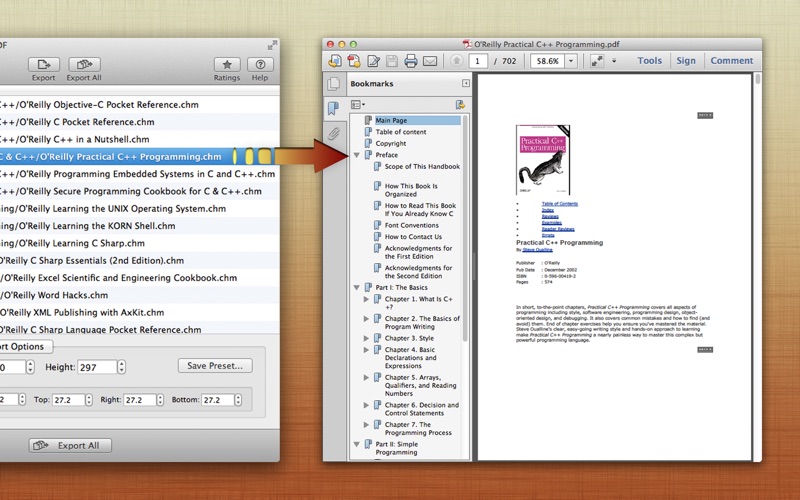This screenshot has height=500, width=800.
Task: Print the PDF with printer icon
Action: click(411, 61)
